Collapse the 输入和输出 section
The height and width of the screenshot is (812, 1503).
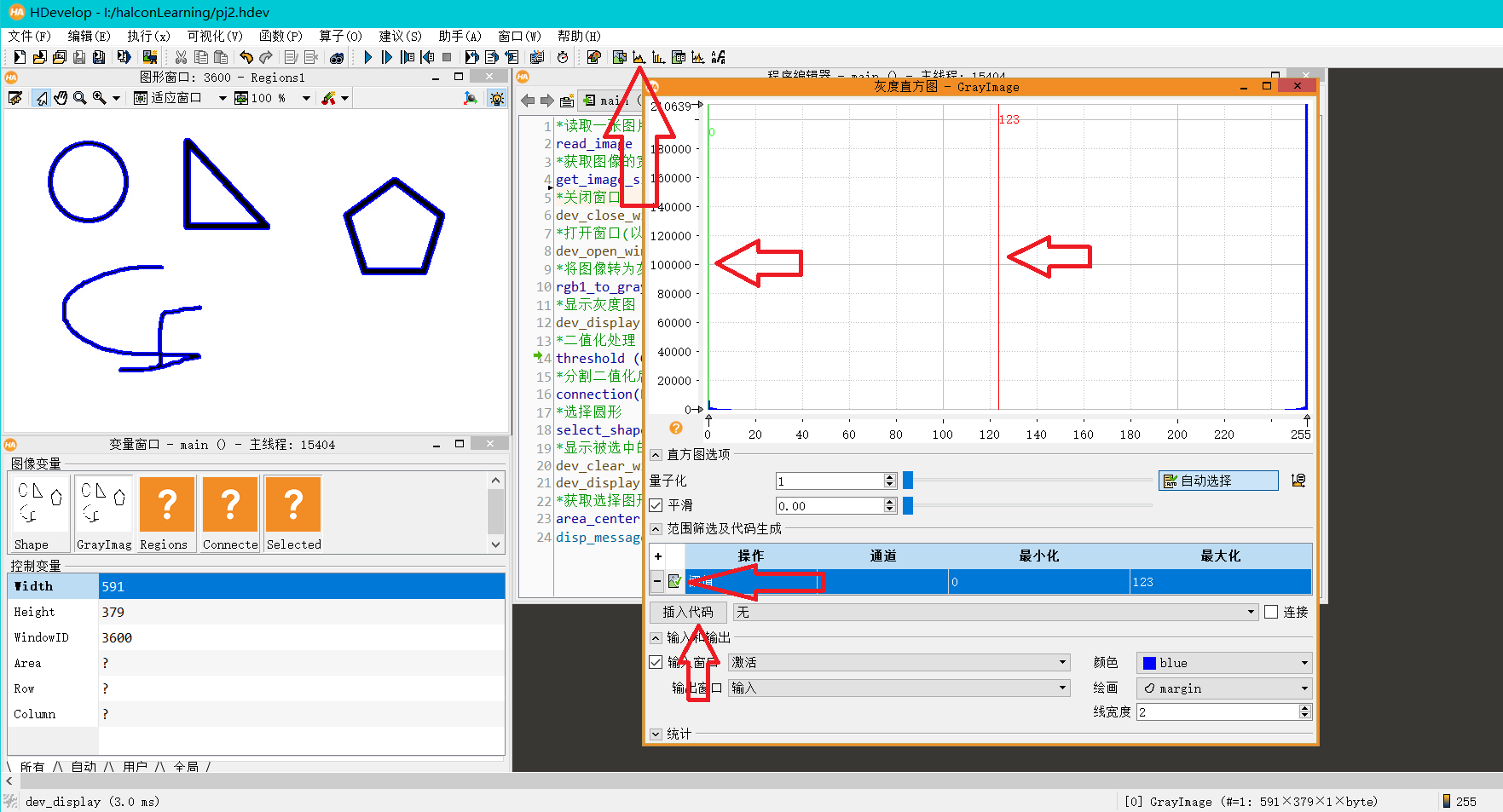click(x=656, y=637)
